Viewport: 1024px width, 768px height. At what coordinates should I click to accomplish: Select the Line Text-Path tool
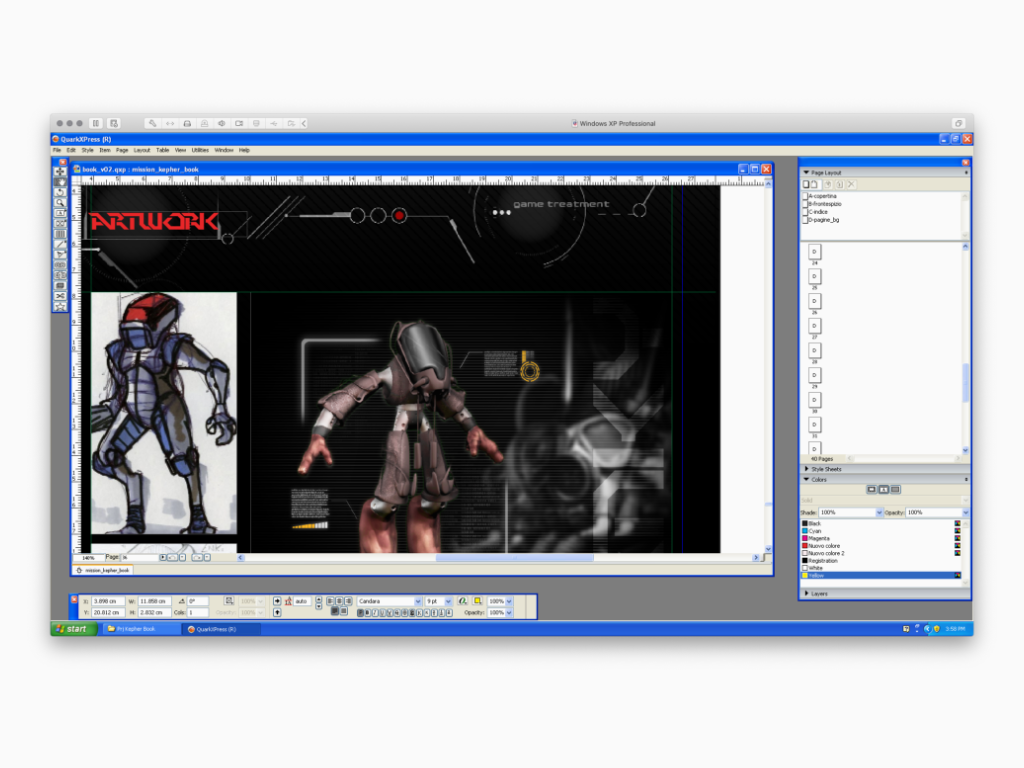[60, 255]
